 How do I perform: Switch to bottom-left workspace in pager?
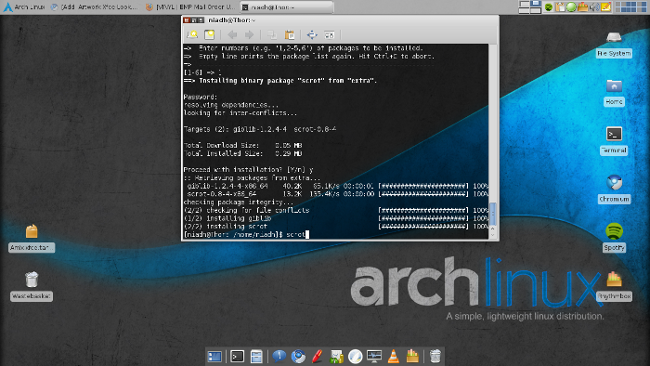click(524, 10)
